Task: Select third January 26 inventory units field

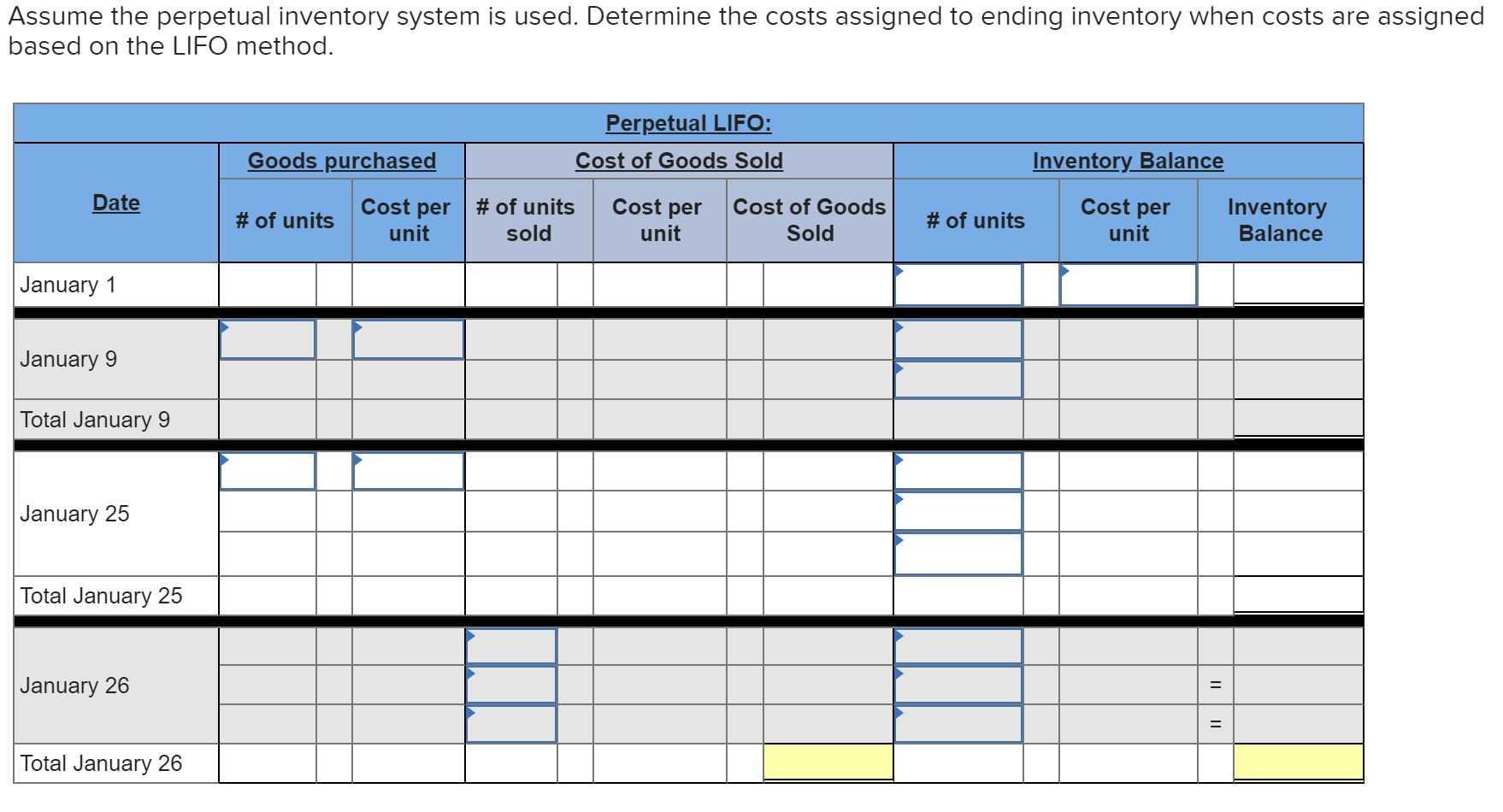Action: [x=958, y=724]
